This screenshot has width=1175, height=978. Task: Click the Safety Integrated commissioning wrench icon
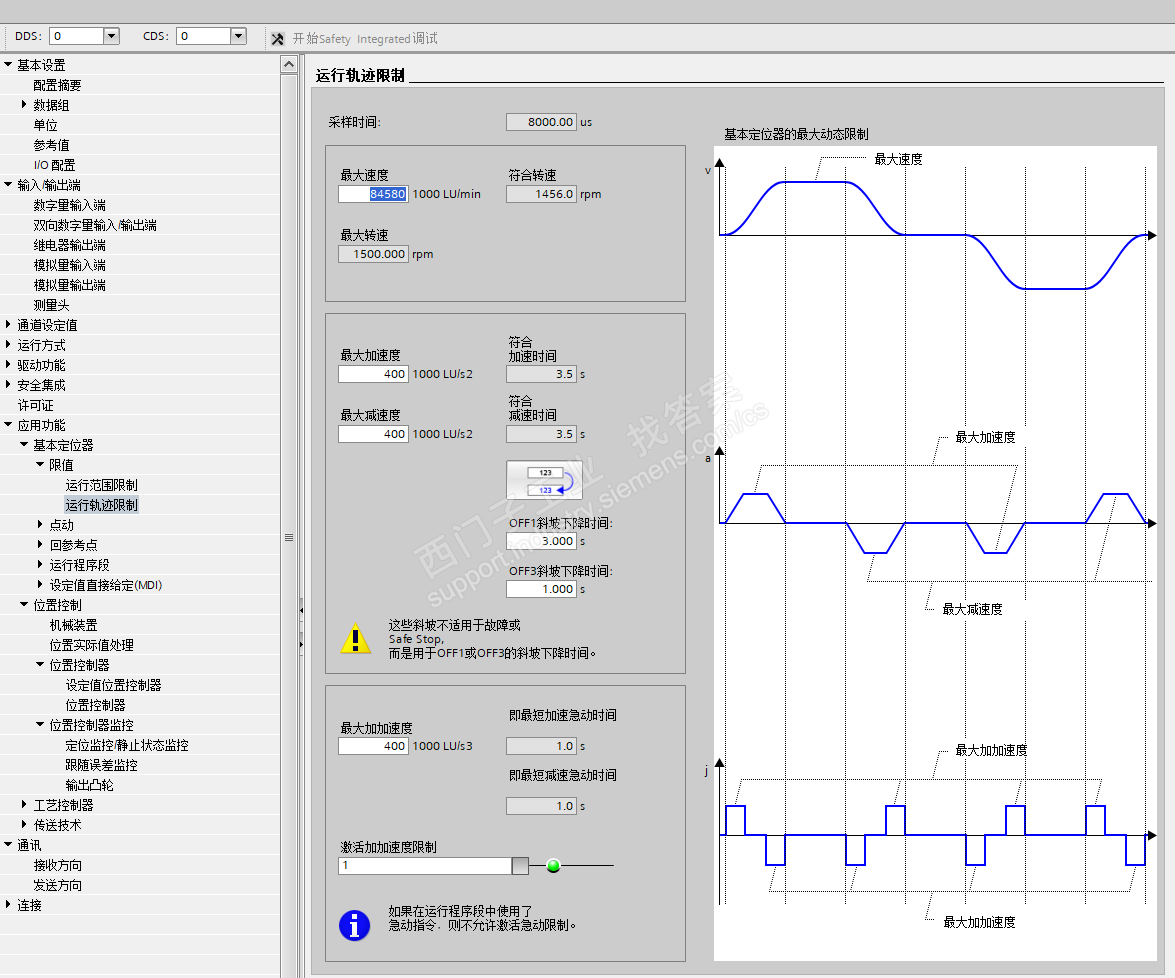click(x=278, y=38)
